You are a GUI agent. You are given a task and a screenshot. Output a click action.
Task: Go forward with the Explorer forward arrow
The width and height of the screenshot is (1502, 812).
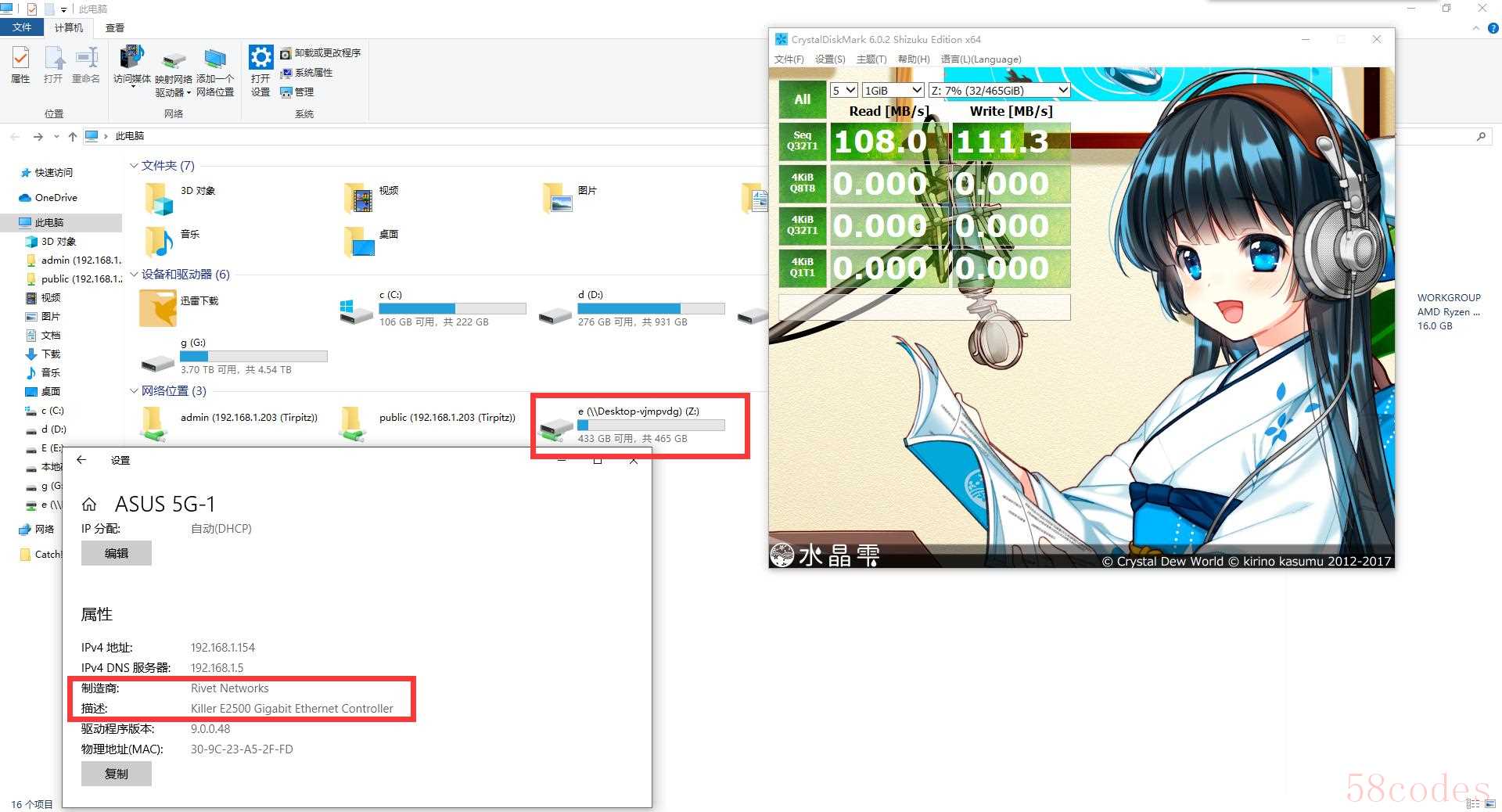(x=38, y=137)
